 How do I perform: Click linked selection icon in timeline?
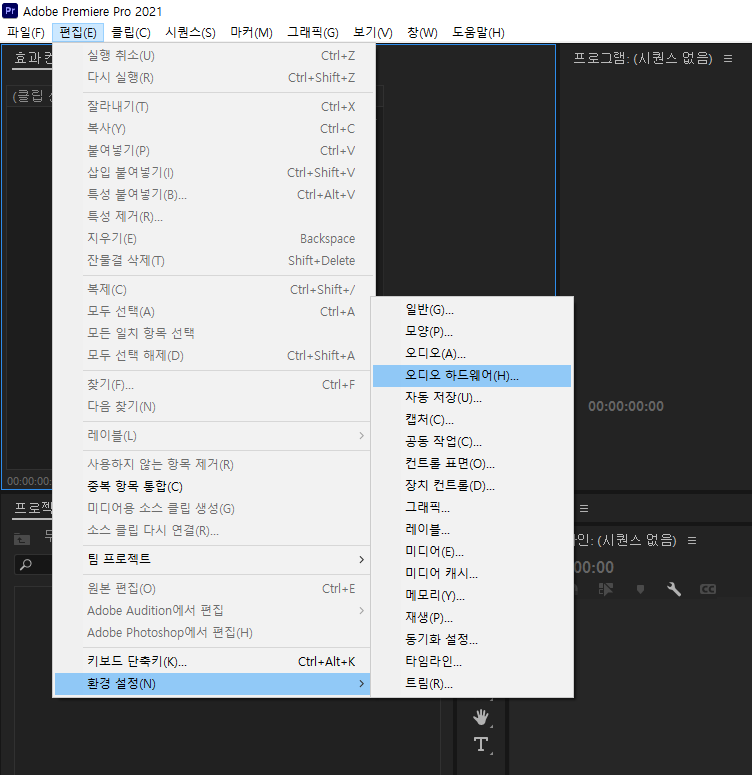[x=606, y=589]
